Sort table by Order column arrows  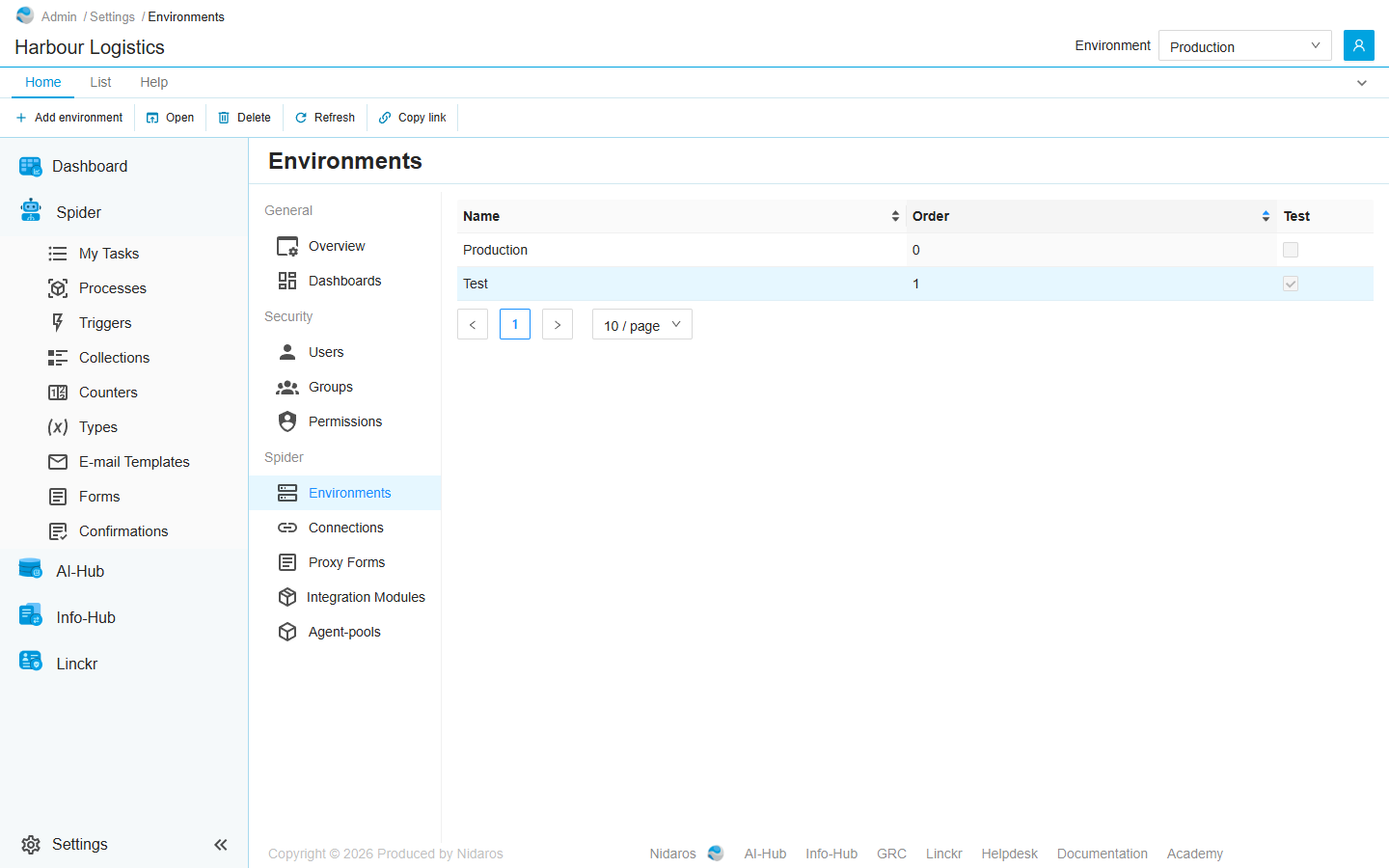(1266, 216)
